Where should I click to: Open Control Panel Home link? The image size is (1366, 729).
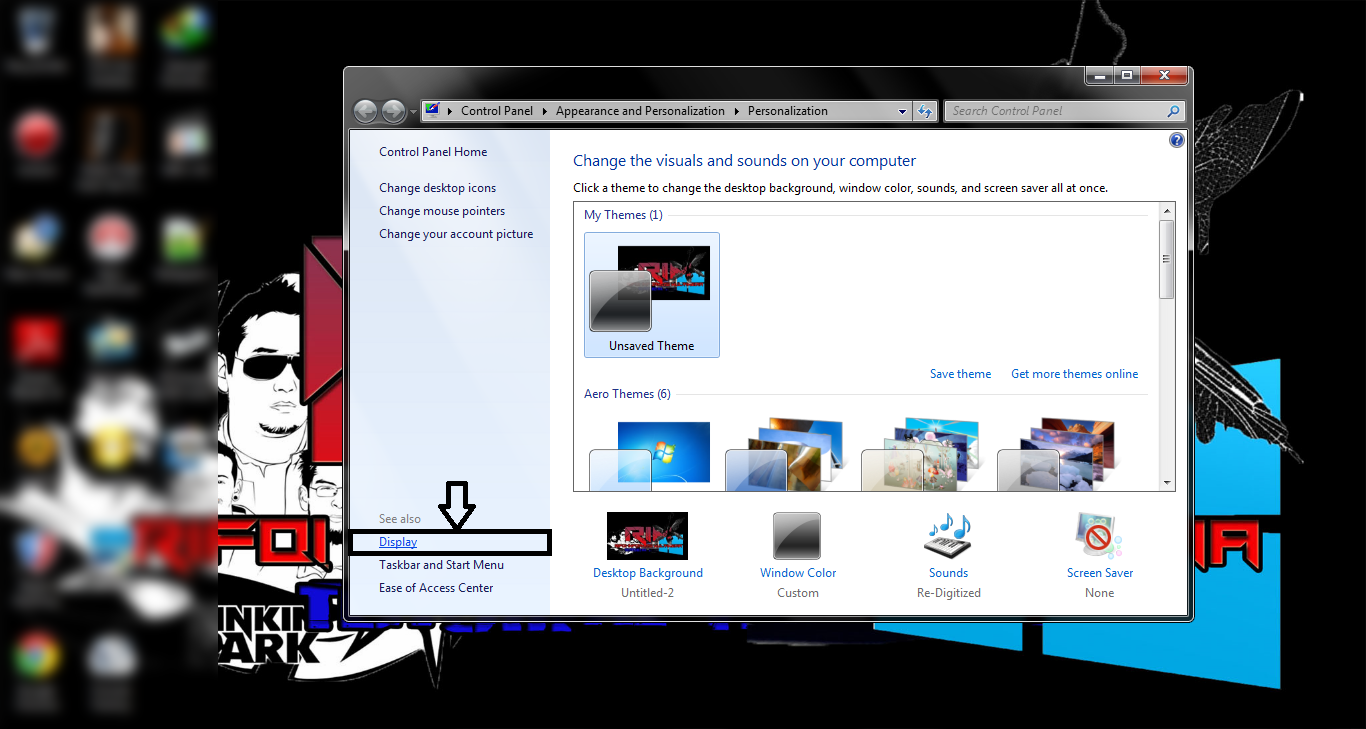(x=433, y=152)
